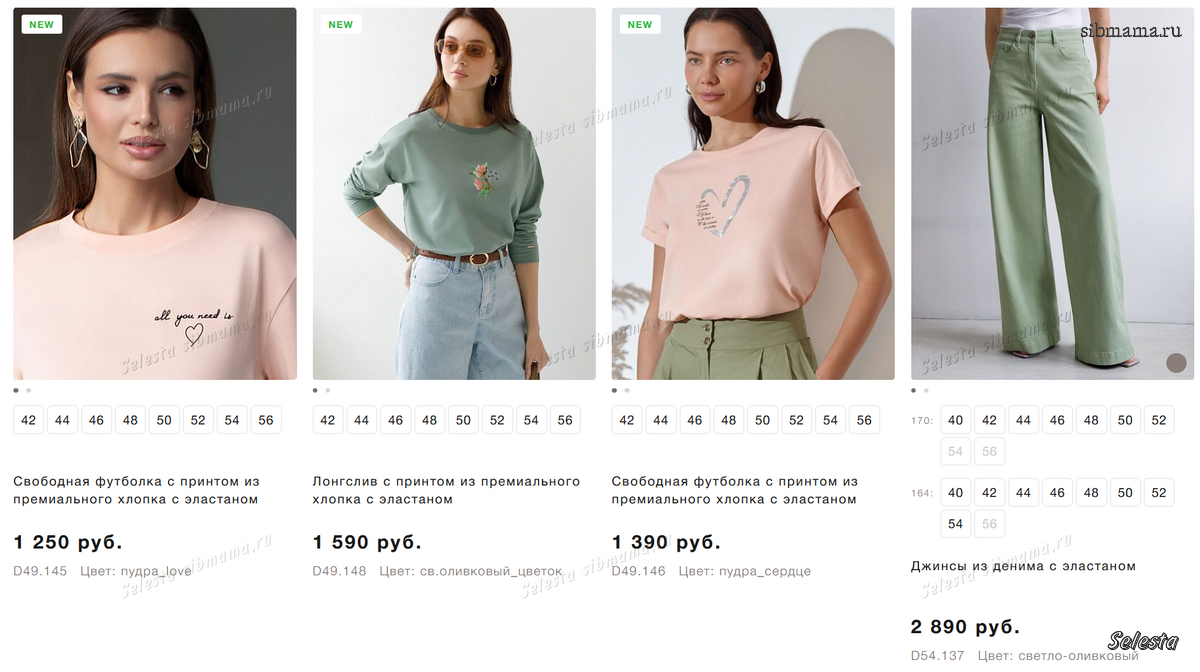Screen dimensions: 1200x672
Task: Click the 1 390 руб. price
Action: tap(666, 543)
